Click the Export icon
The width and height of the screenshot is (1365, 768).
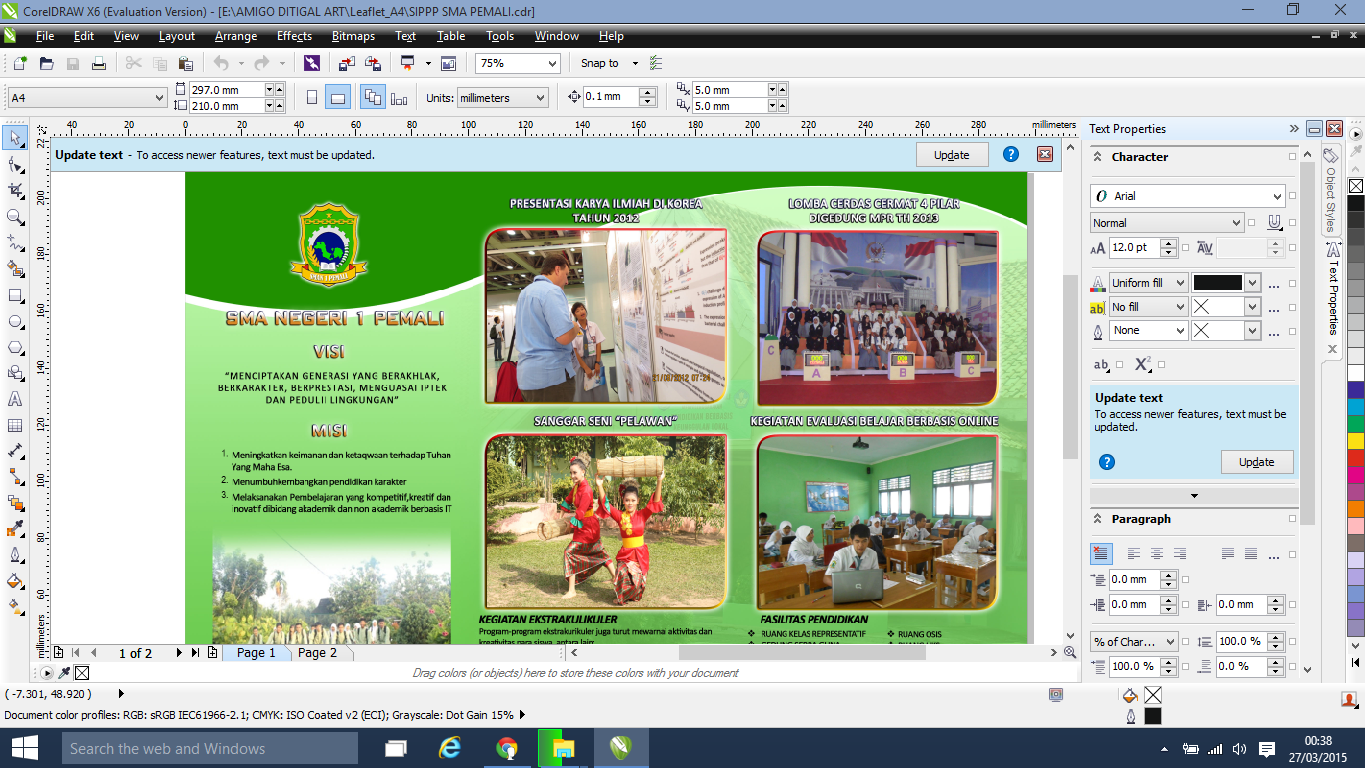click(373, 63)
